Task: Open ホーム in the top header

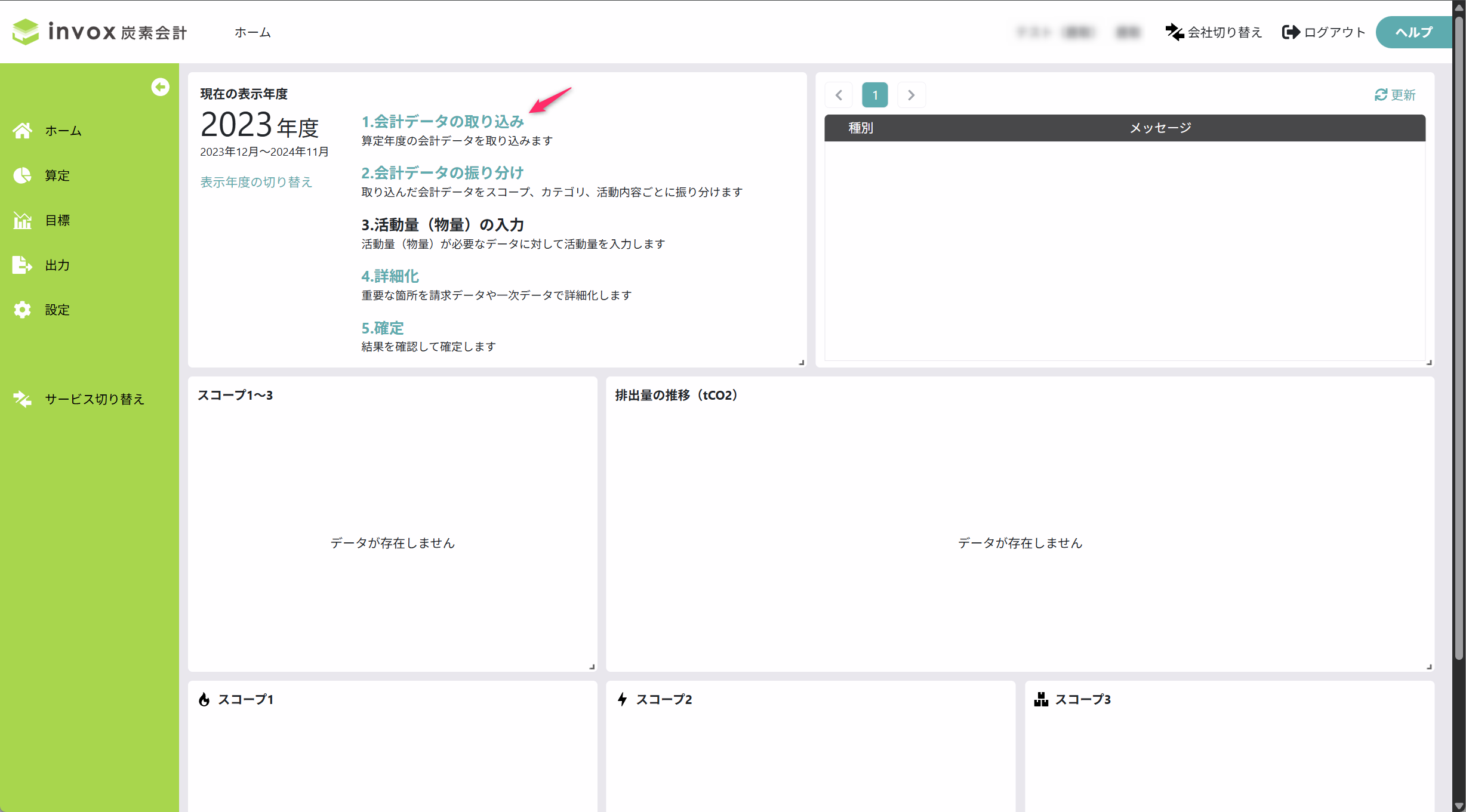Action: [252, 32]
